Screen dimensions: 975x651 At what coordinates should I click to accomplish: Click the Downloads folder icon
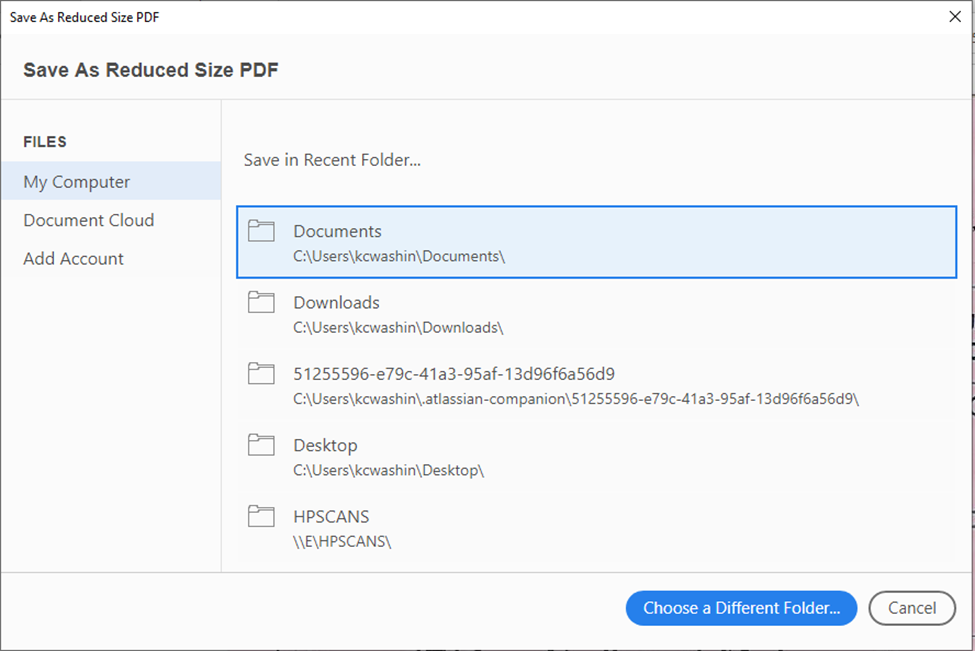(x=261, y=302)
